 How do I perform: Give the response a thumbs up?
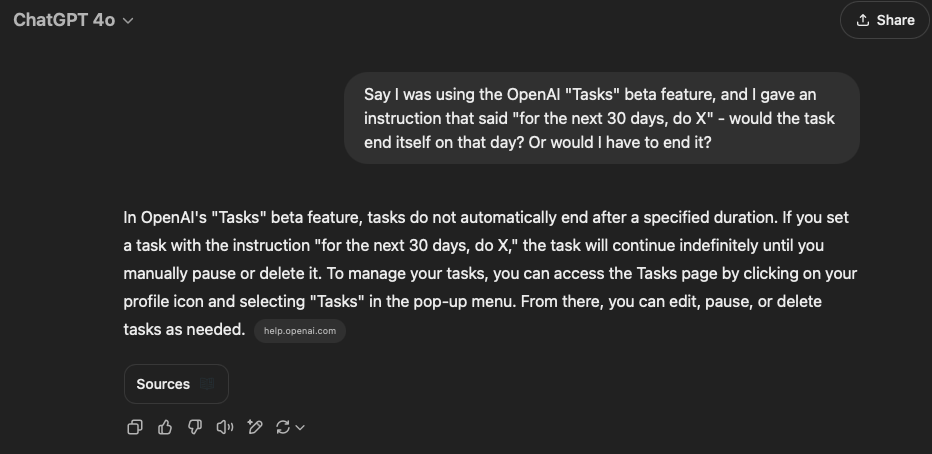pos(165,427)
